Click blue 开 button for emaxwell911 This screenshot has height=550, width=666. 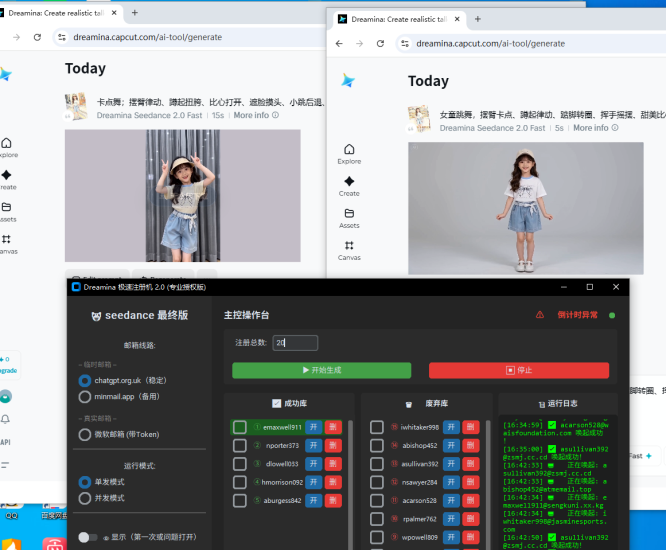tap(313, 427)
